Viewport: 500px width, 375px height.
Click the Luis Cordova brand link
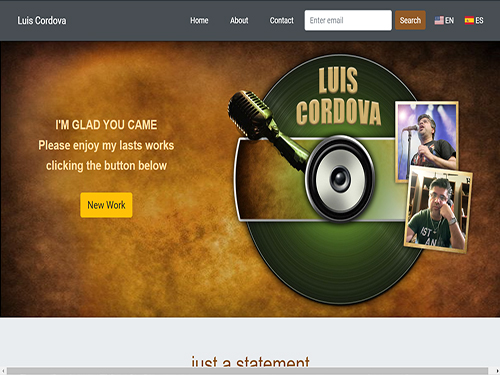pos(42,20)
